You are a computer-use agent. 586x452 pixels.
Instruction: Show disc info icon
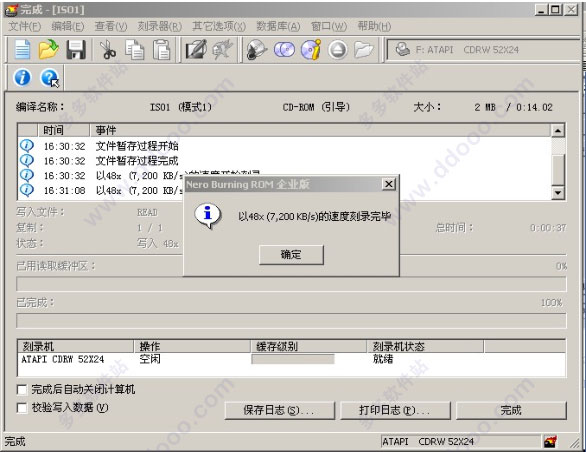[x=311, y=50]
